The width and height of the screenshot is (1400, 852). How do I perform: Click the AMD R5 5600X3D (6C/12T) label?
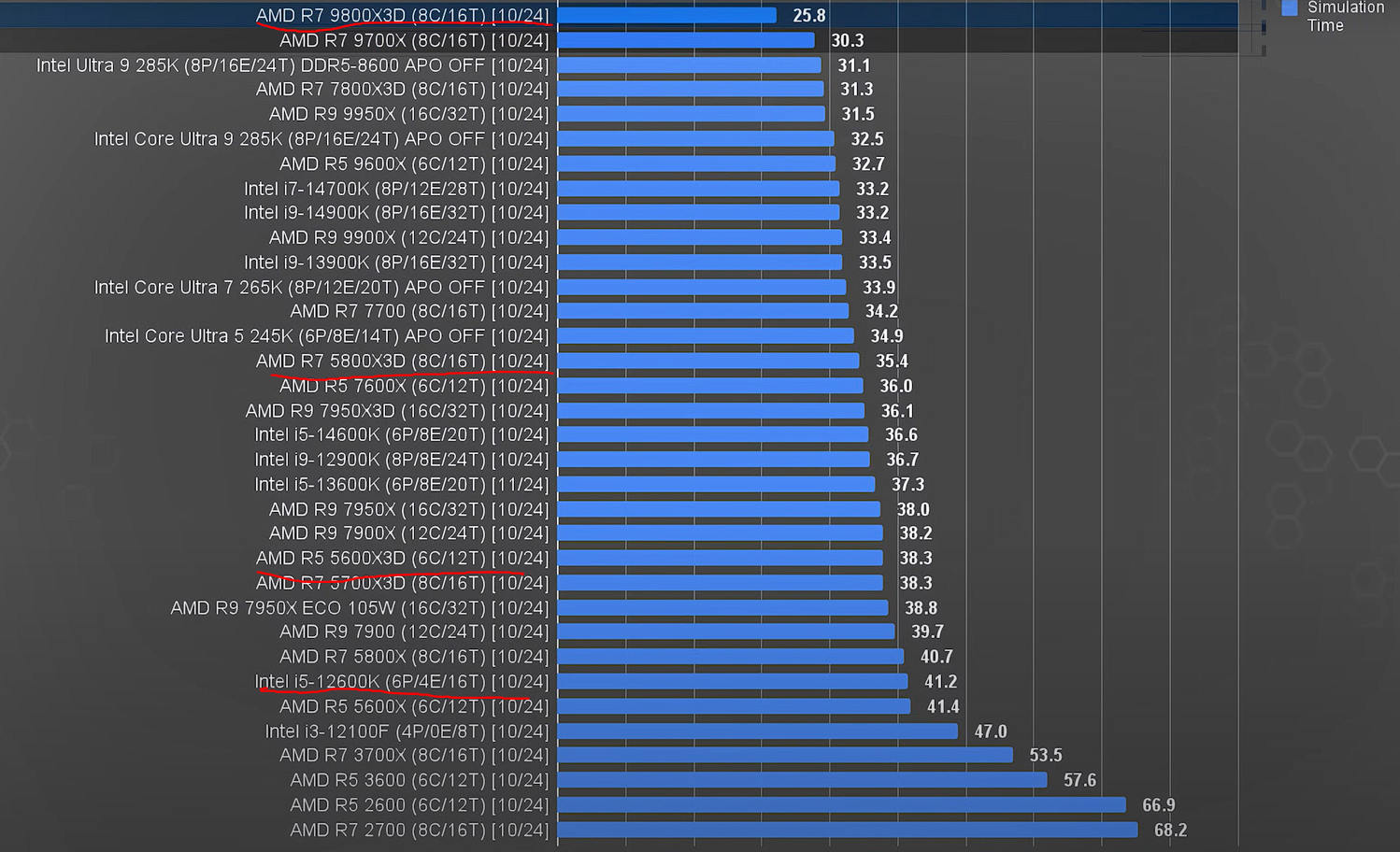pos(403,558)
